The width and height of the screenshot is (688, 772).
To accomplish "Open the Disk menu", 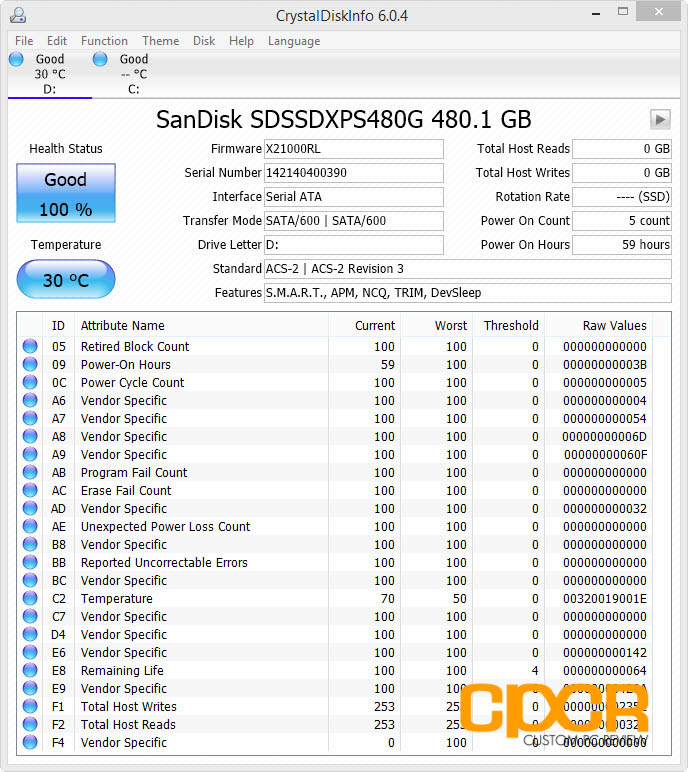I will 204,41.
